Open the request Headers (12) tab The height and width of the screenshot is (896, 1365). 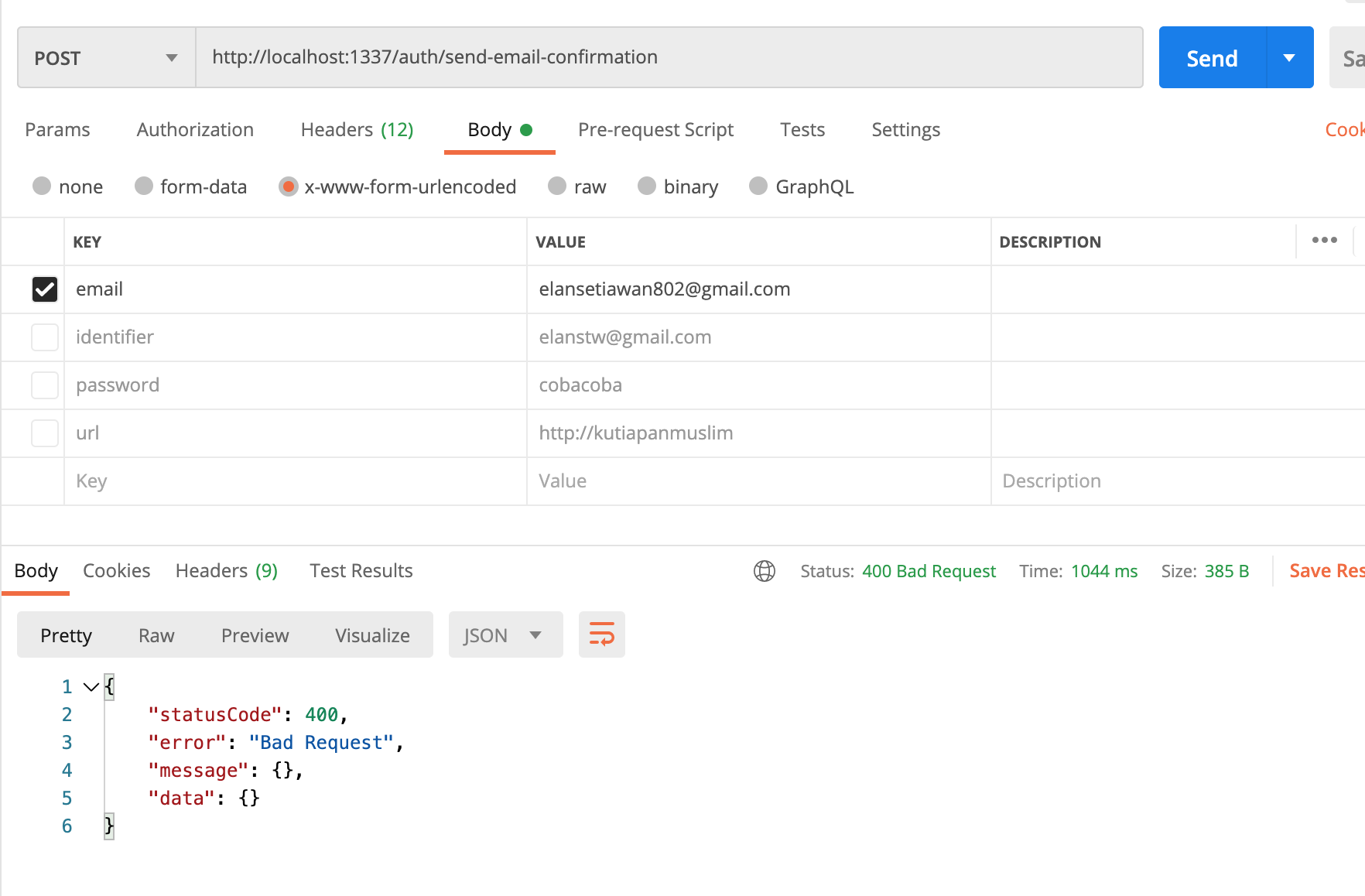coord(357,130)
